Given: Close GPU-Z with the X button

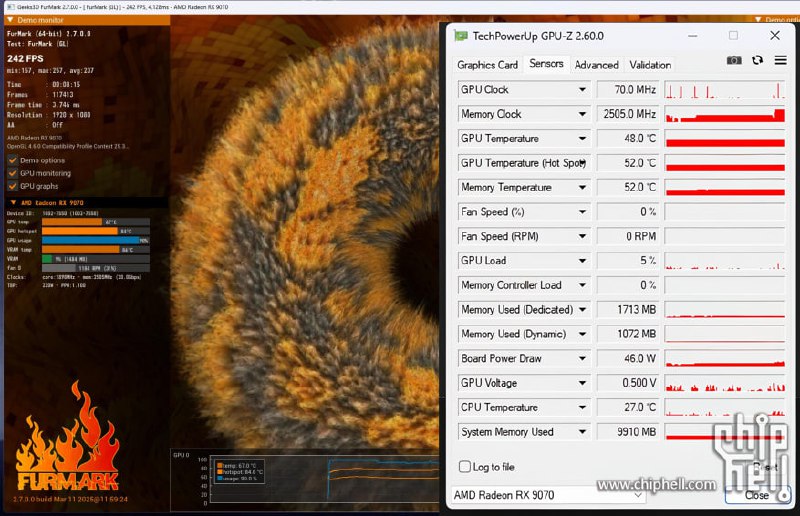Looking at the screenshot, I should 774,35.
